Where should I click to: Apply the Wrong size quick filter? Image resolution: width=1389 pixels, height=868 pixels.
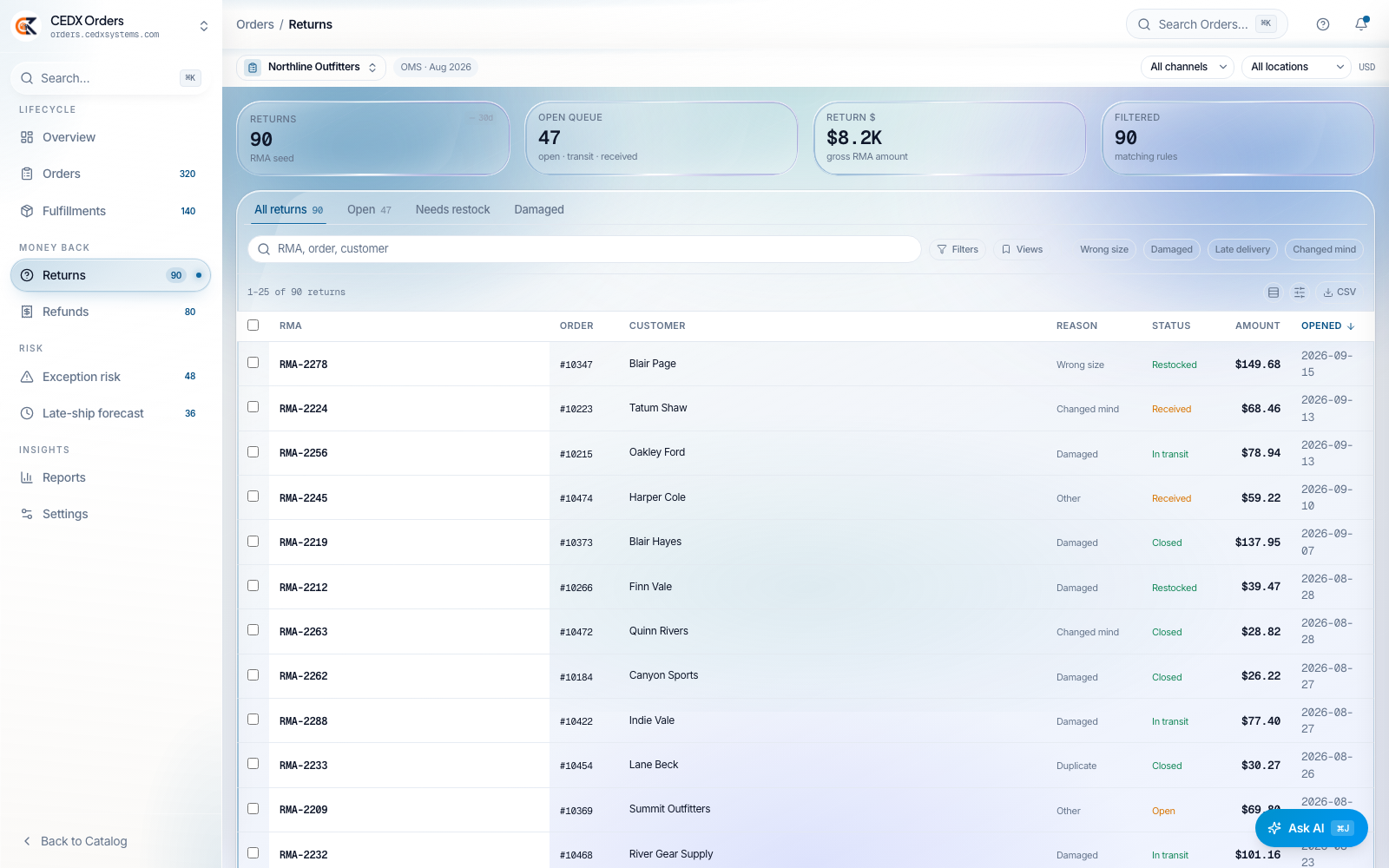click(1104, 249)
